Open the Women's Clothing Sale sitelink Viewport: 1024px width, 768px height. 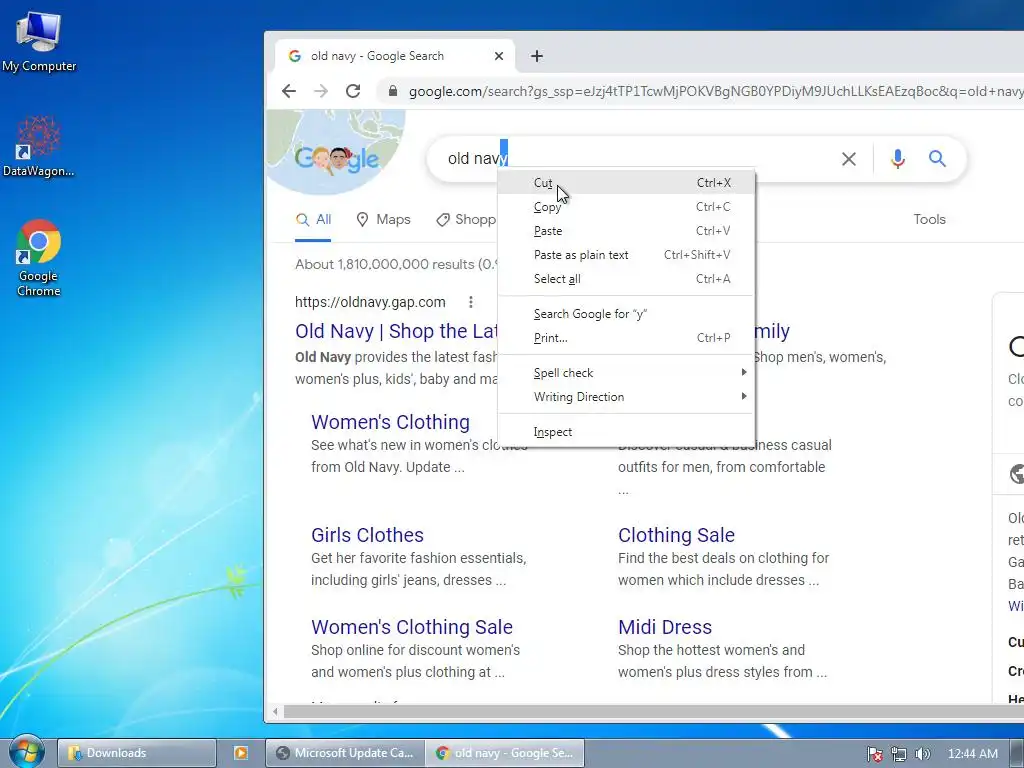click(412, 627)
